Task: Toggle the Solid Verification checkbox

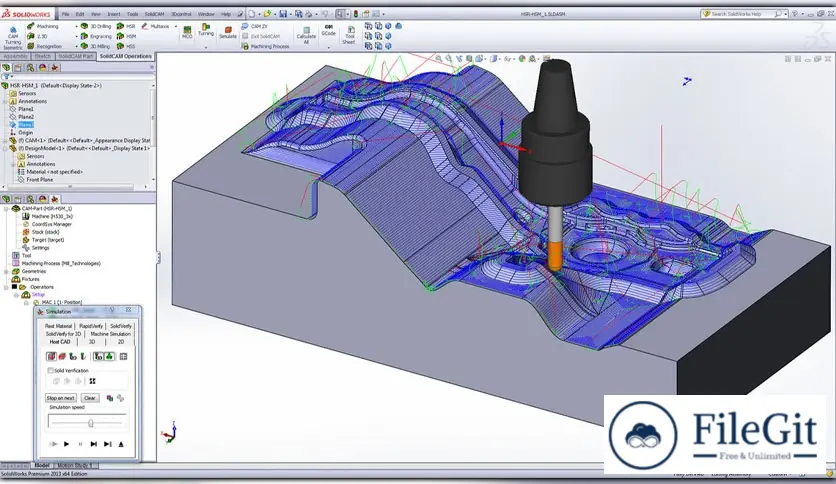Action: pyautogui.click(x=51, y=370)
